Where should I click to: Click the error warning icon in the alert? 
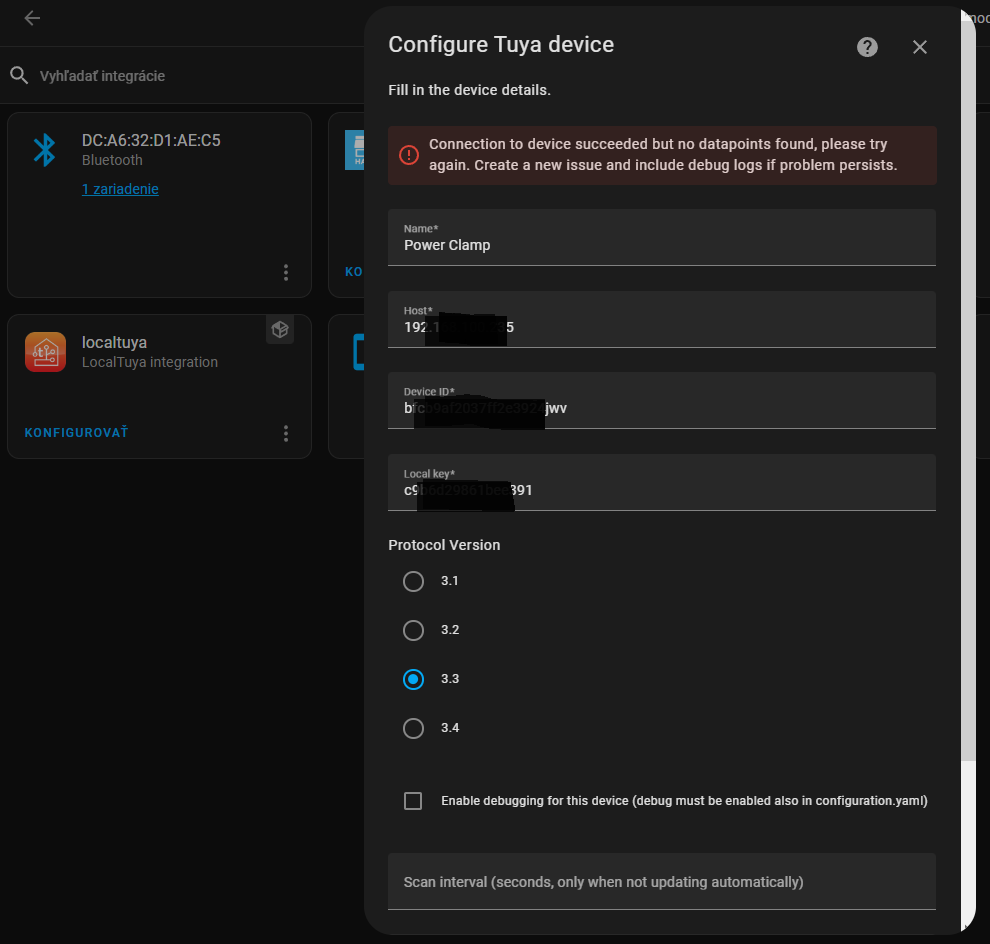click(x=409, y=155)
